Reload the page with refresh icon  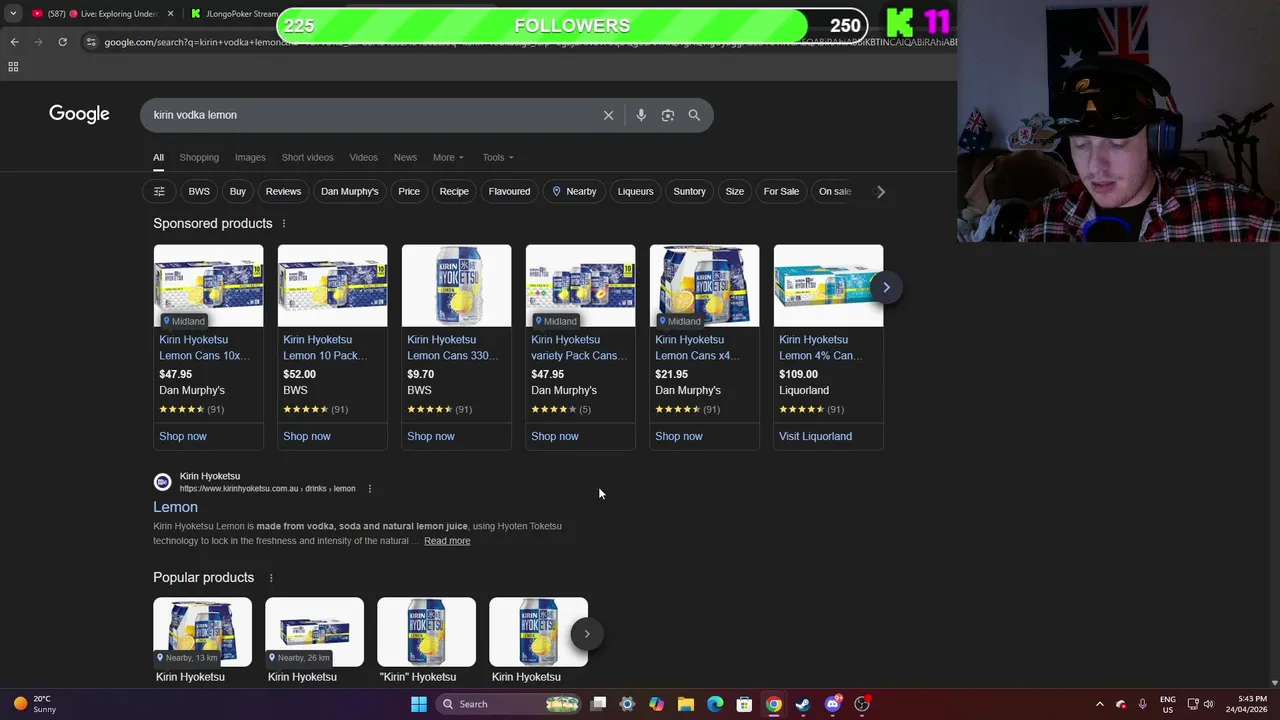(x=62, y=42)
